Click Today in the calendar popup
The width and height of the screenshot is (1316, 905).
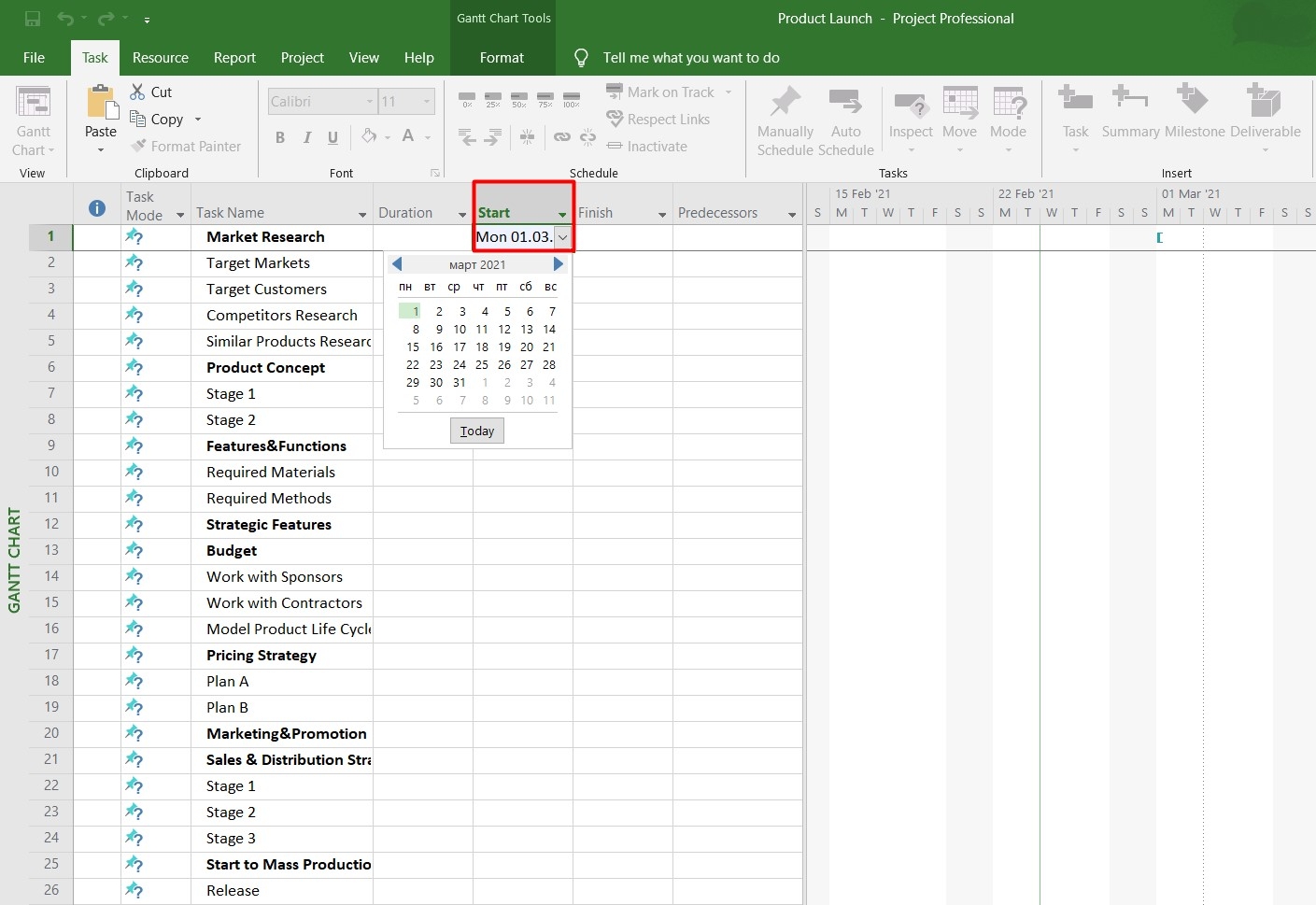[476, 431]
